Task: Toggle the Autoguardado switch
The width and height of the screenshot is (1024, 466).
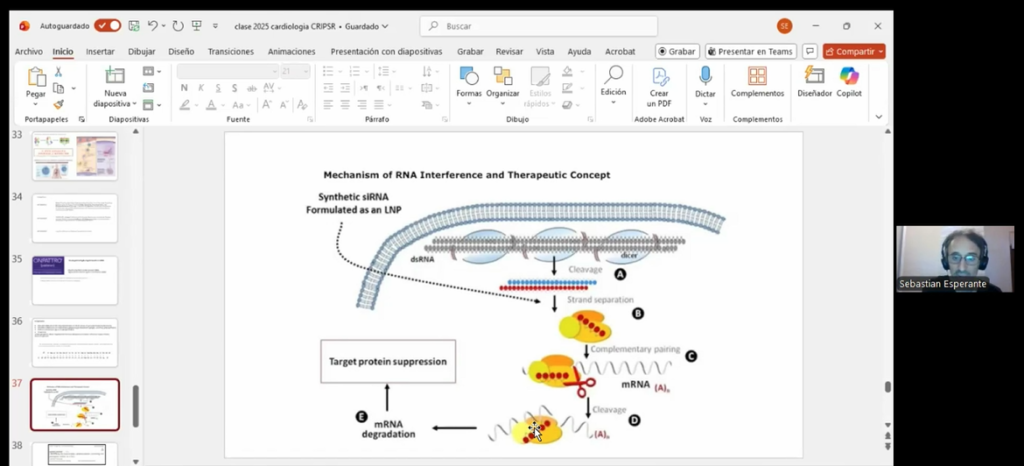Action: 107,26
